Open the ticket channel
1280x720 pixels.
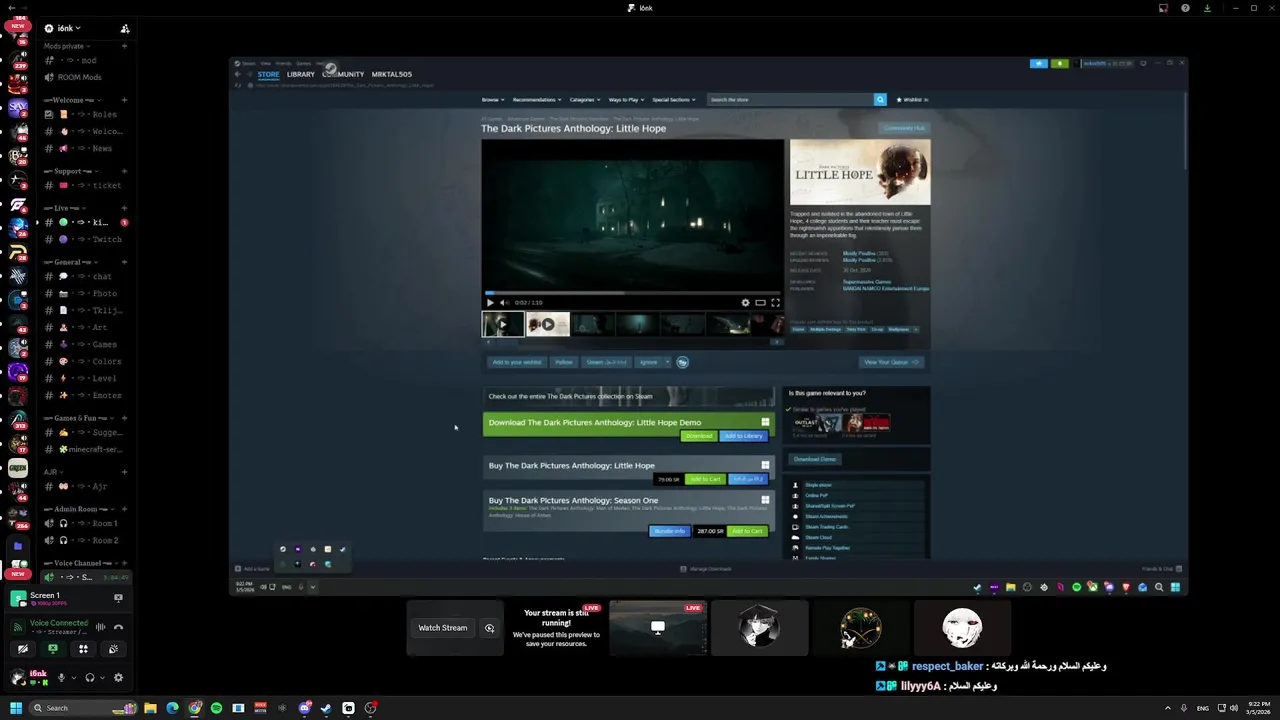point(87,185)
